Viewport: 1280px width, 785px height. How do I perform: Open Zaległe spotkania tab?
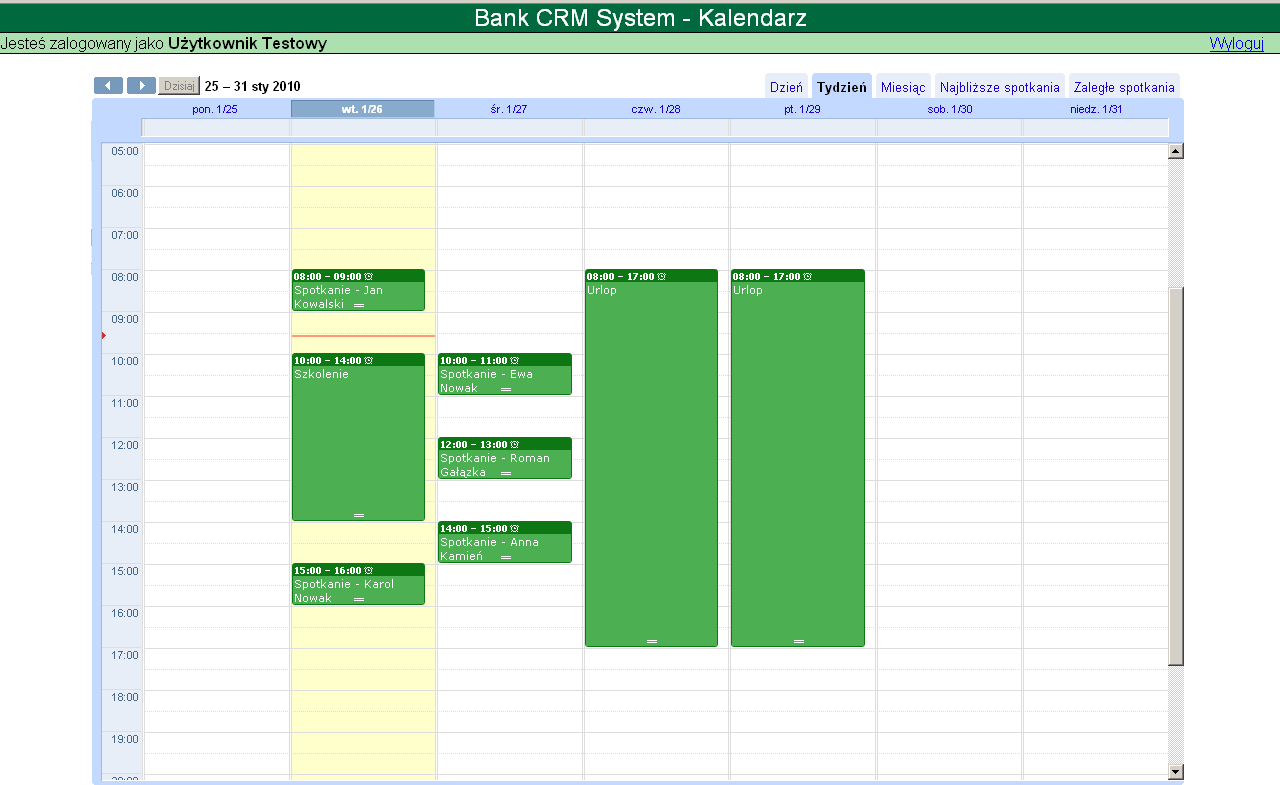click(x=1124, y=87)
